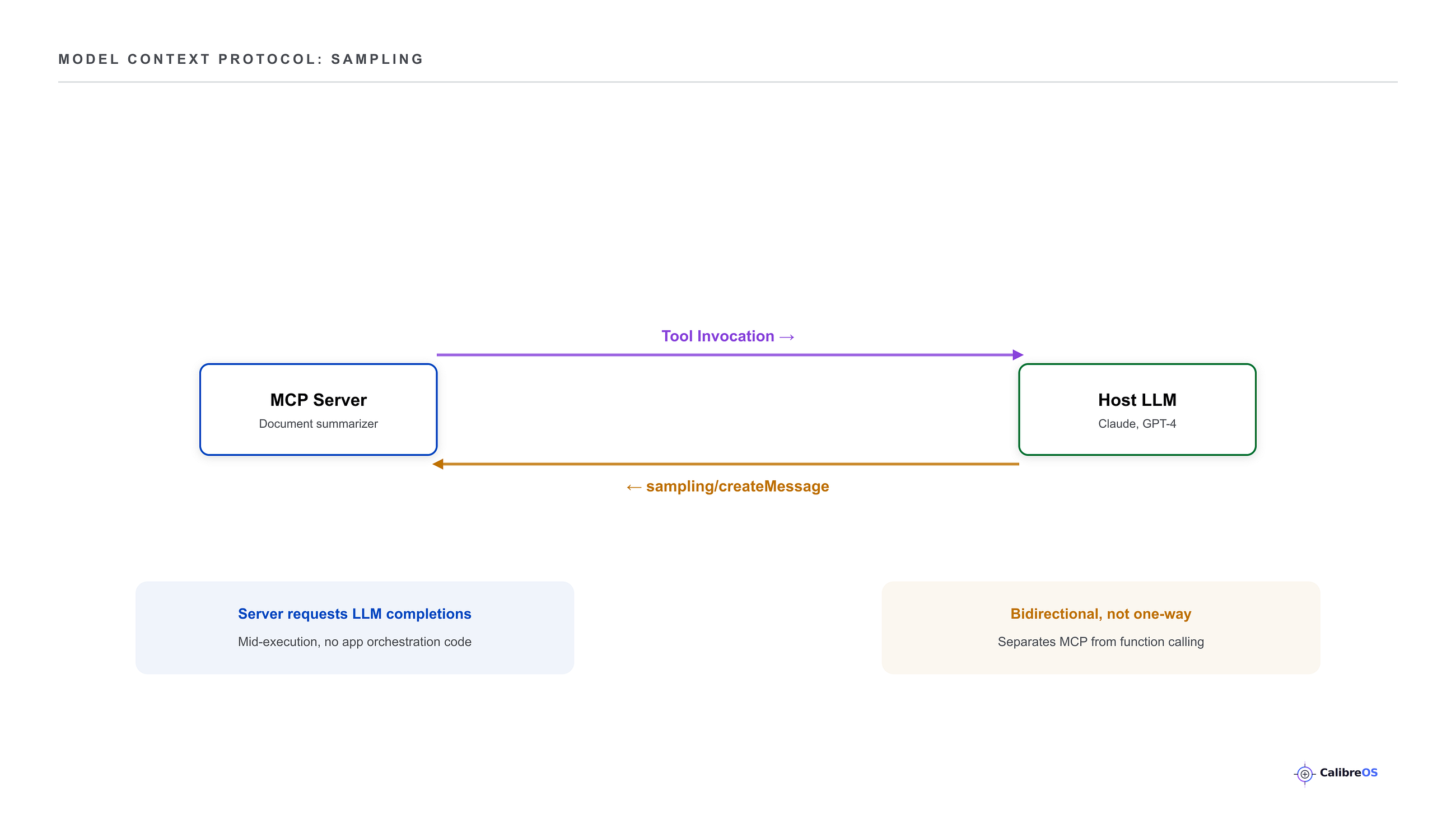Click the Tool Invocation label

728,336
